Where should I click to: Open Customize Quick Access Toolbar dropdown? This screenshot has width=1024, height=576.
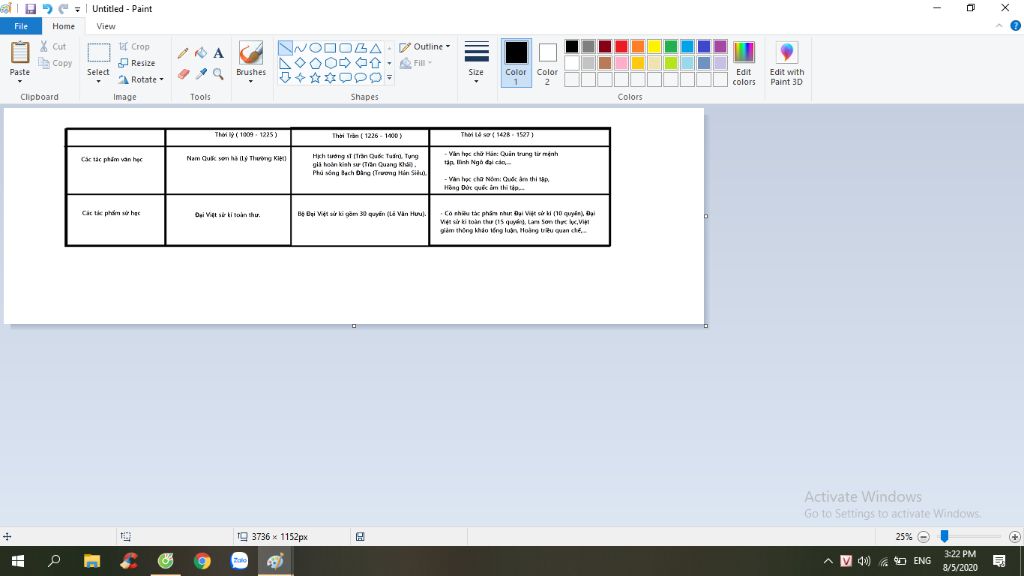click(x=77, y=9)
